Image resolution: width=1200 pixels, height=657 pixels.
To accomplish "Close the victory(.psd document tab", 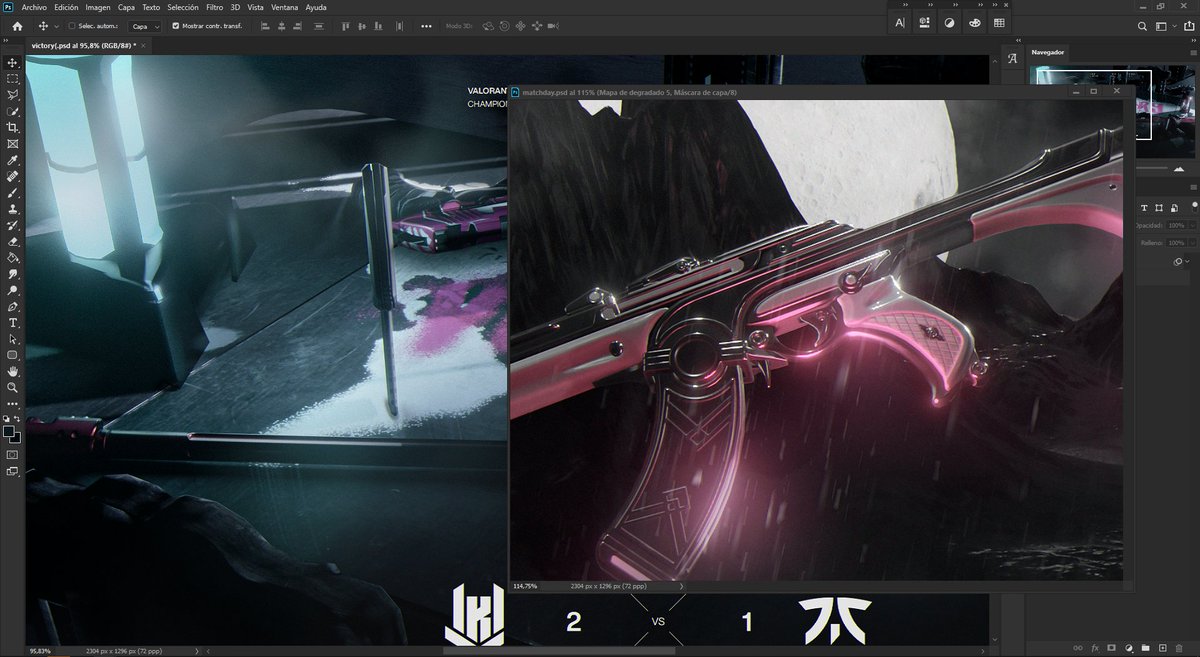I will pos(144,46).
